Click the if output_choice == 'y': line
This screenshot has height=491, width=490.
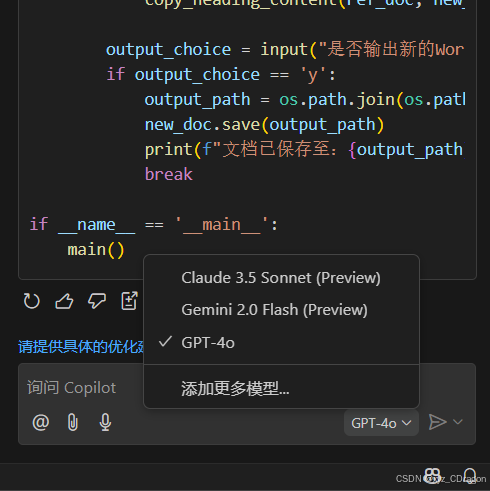pos(220,74)
